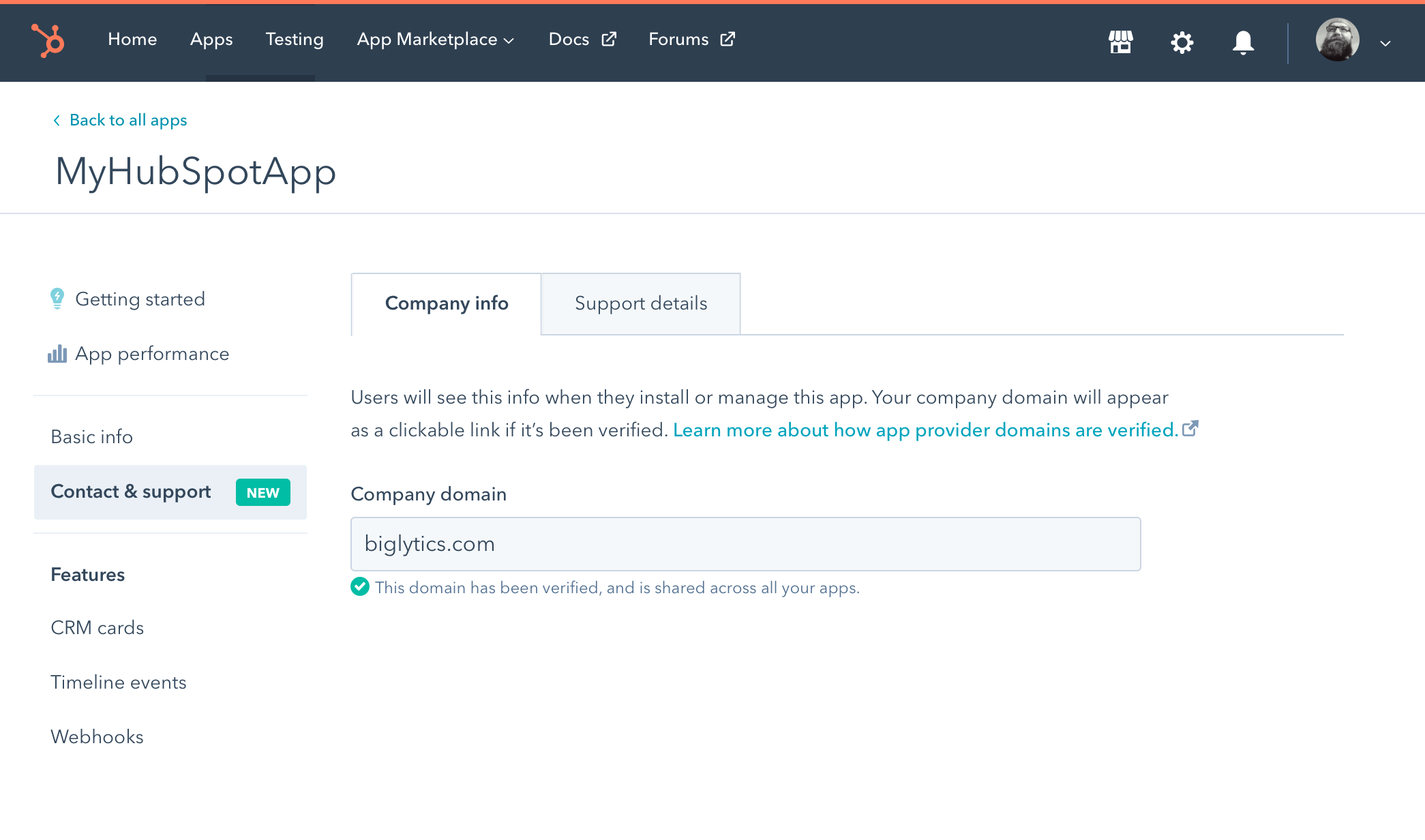Go to Home in the top navigation
The height and width of the screenshot is (840, 1425).
pyautogui.click(x=132, y=40)
